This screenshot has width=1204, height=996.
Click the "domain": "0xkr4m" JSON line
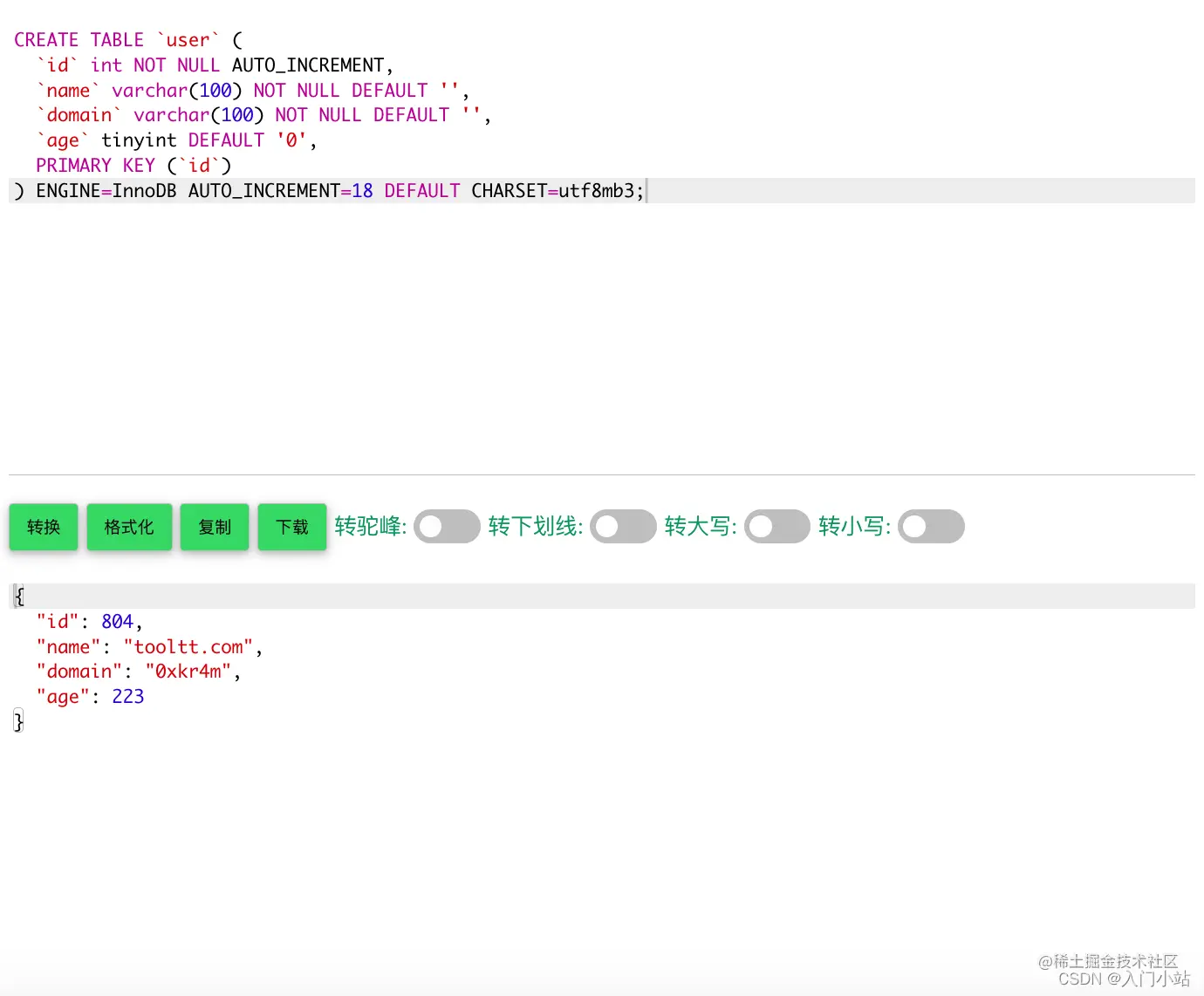coord(138,672)
